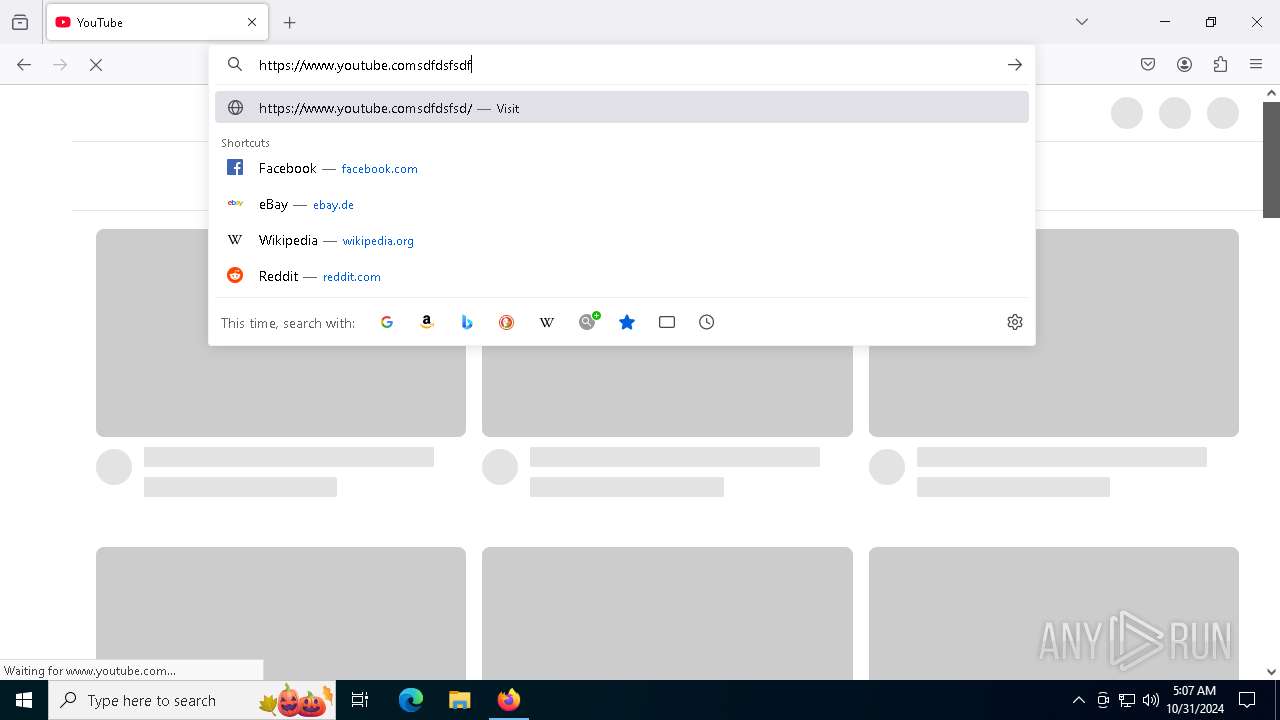Click the Meet Now tray icon

coord(1103,700)
